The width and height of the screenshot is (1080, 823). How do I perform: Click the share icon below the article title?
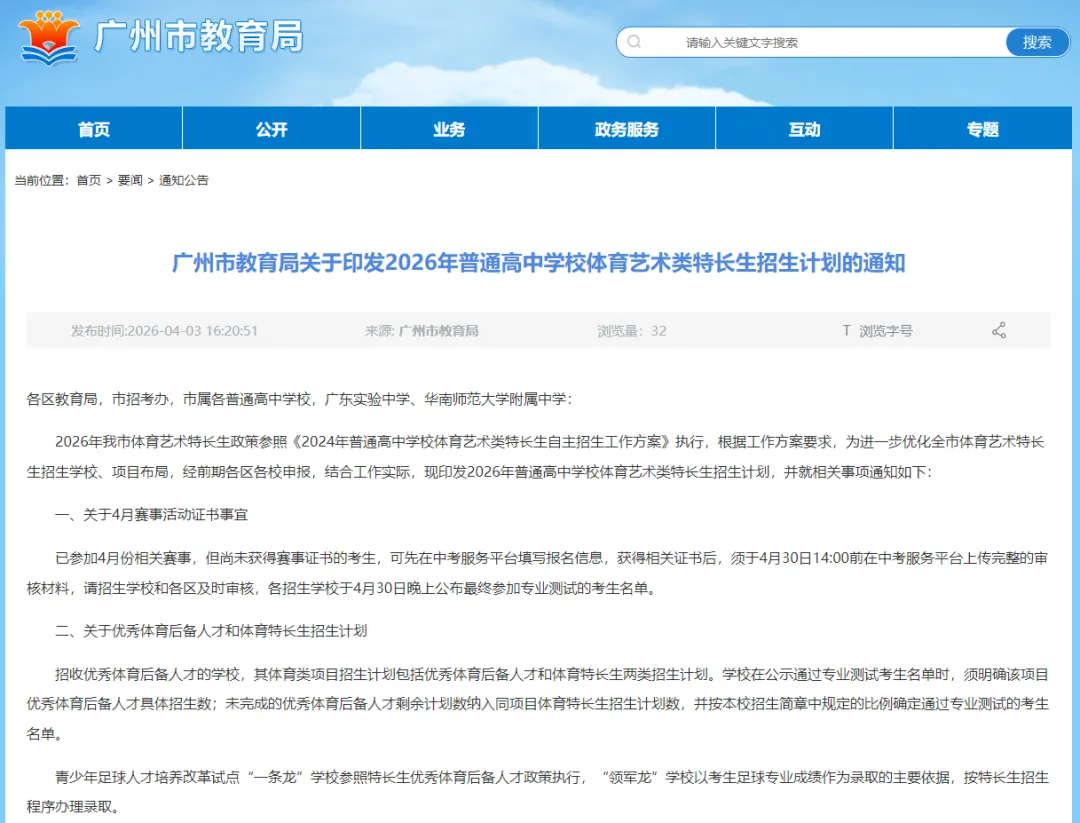point(997,330)
